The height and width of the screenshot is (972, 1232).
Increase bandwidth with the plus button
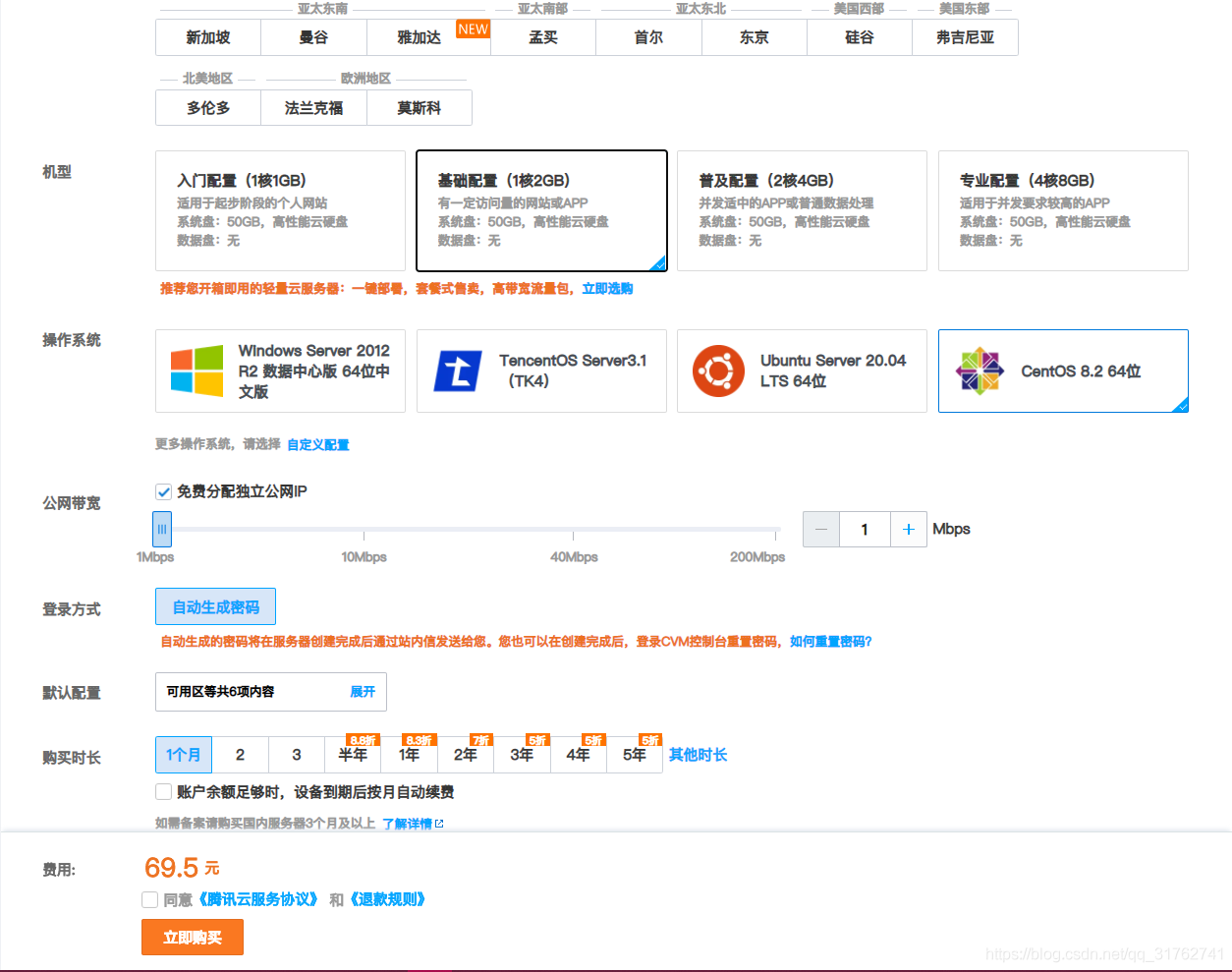tap(909, 529)
